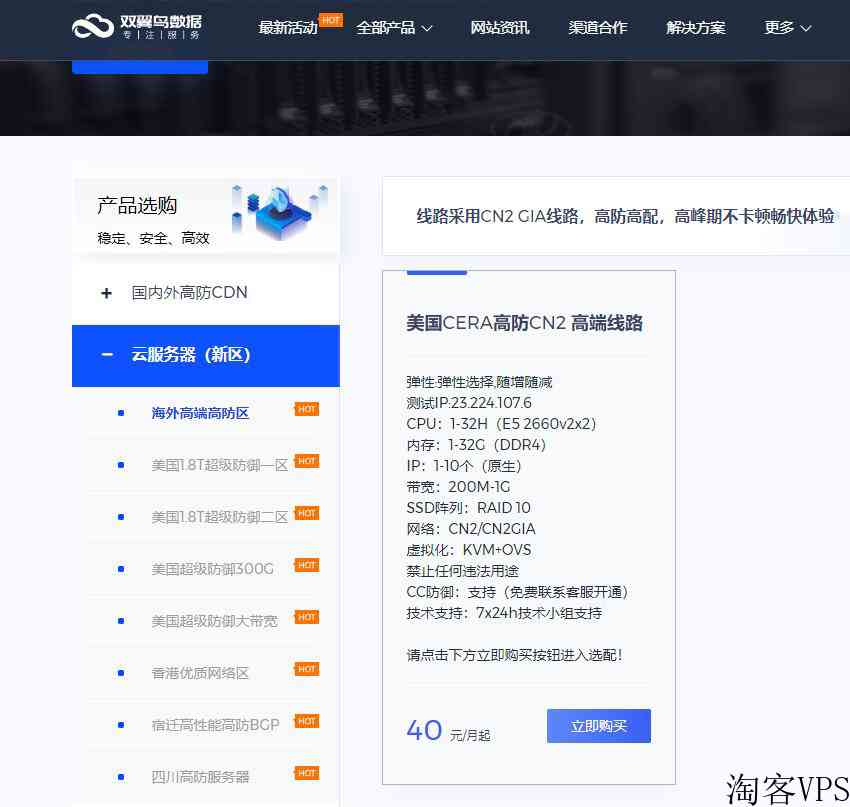Click the test IP text 测试IP:23.224.107.6
The height and width of the screenshot is (807, 850).
469,403
